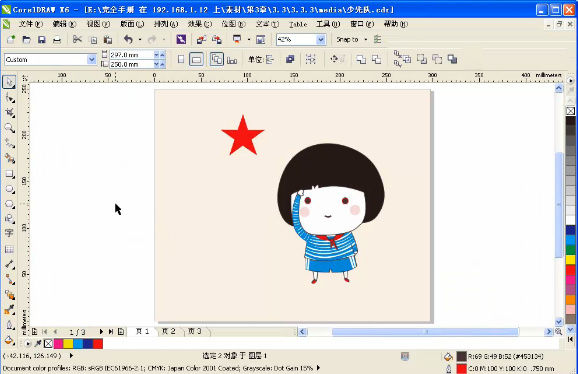Open the Table menu
The height and width of the screenshot is (374, 578).
298,24
